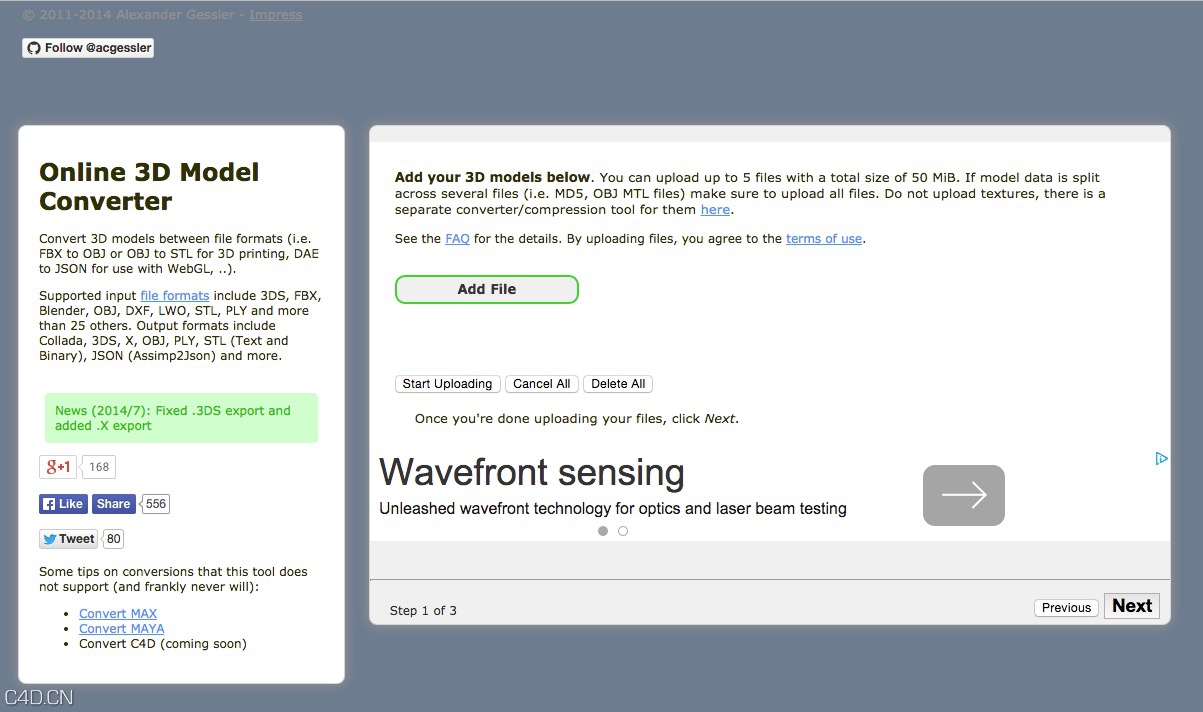Screen dimensions: 1203x712
Task: Open the terms of use link
Action: 823,239
